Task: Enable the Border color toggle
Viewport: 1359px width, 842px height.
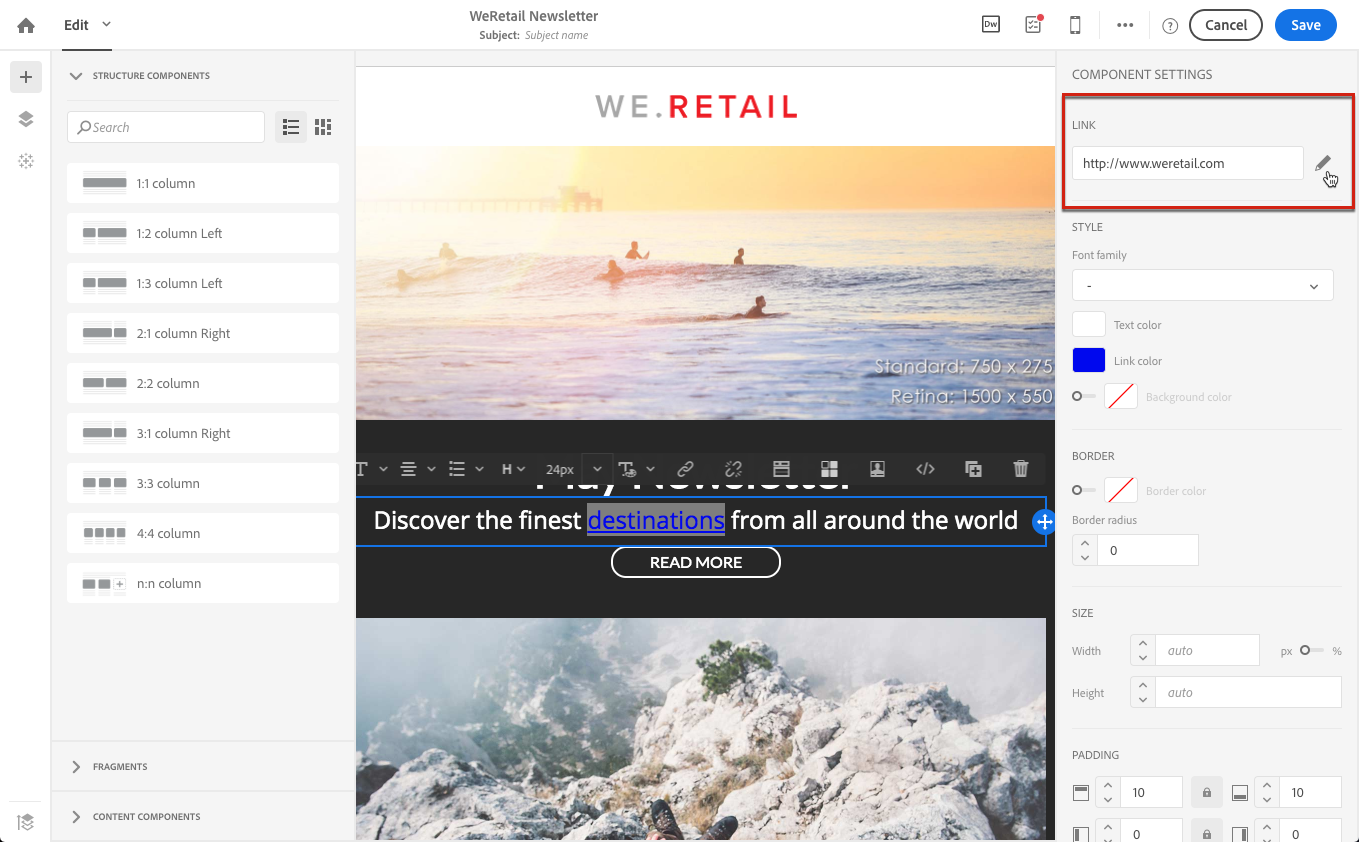Action: 1084,491
